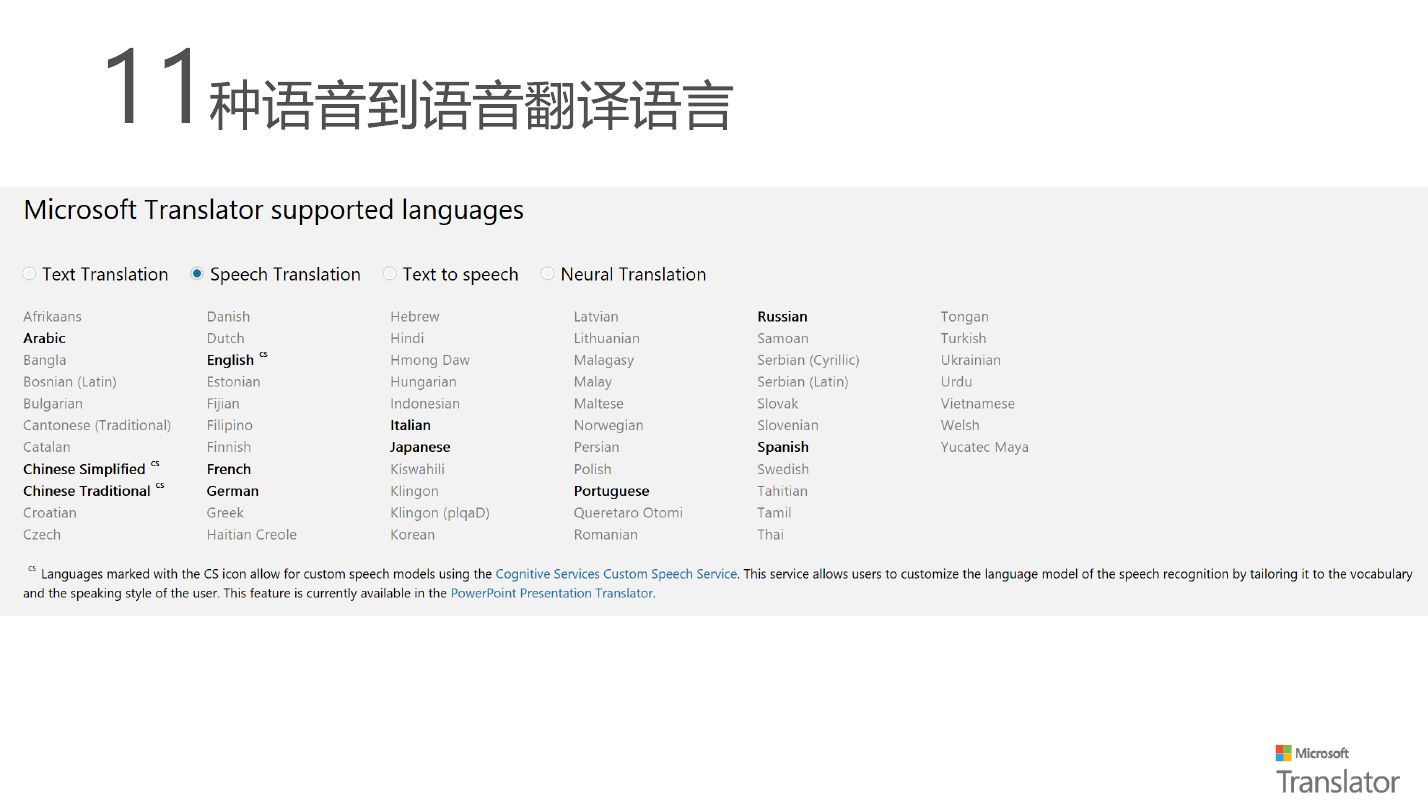Click the Microsoft Translator logo

[x=1337, y=769]
